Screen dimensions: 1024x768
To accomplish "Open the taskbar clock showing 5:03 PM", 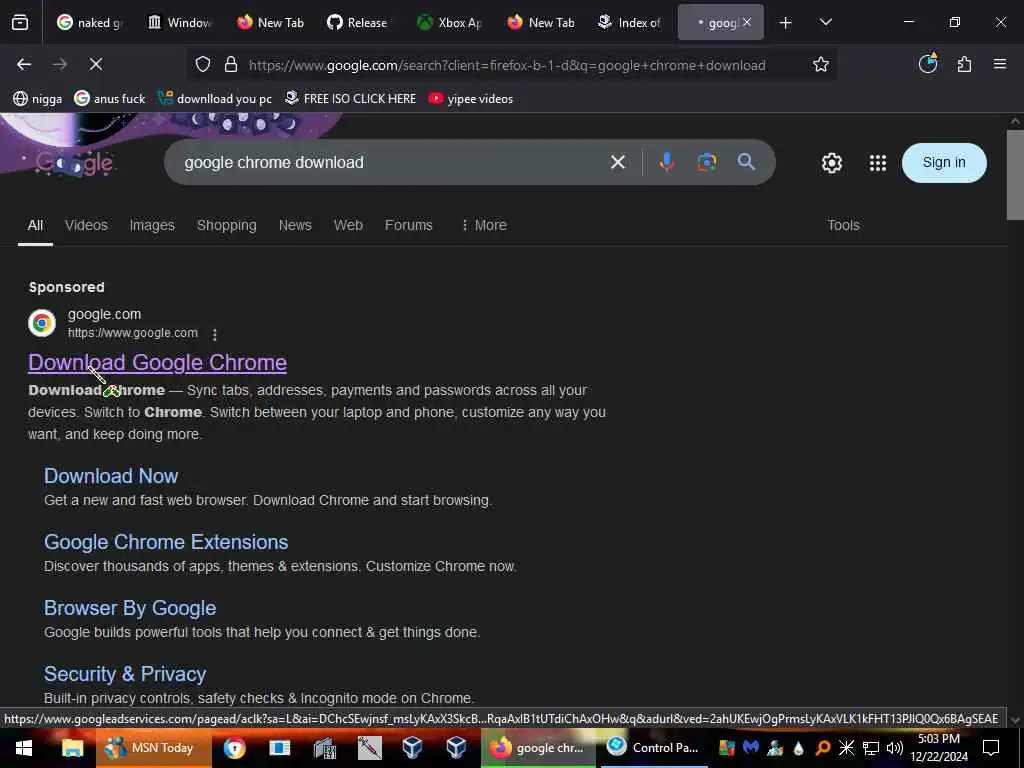I will tap(939, 748).
